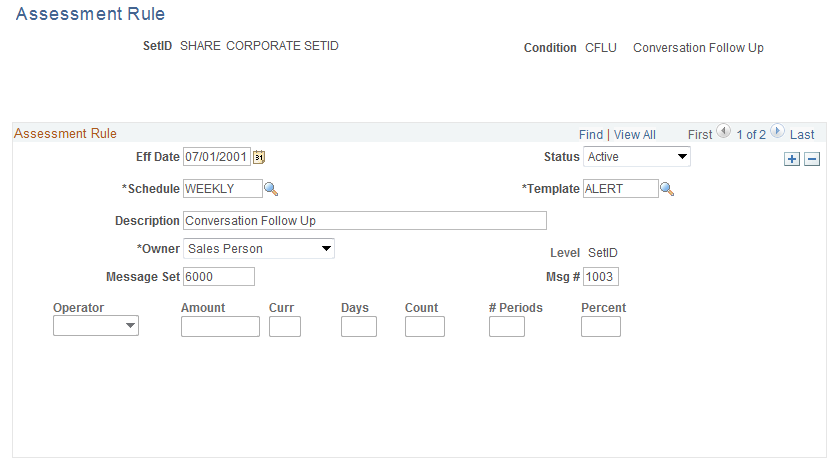Open the Status dropdown
Screen dimensions: 836x464
637,157
